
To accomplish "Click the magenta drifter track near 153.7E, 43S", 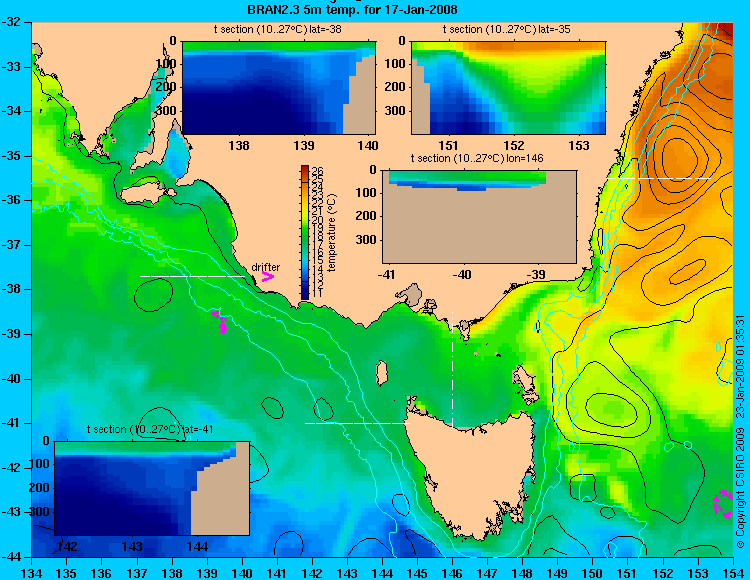I will pos(723,504).
